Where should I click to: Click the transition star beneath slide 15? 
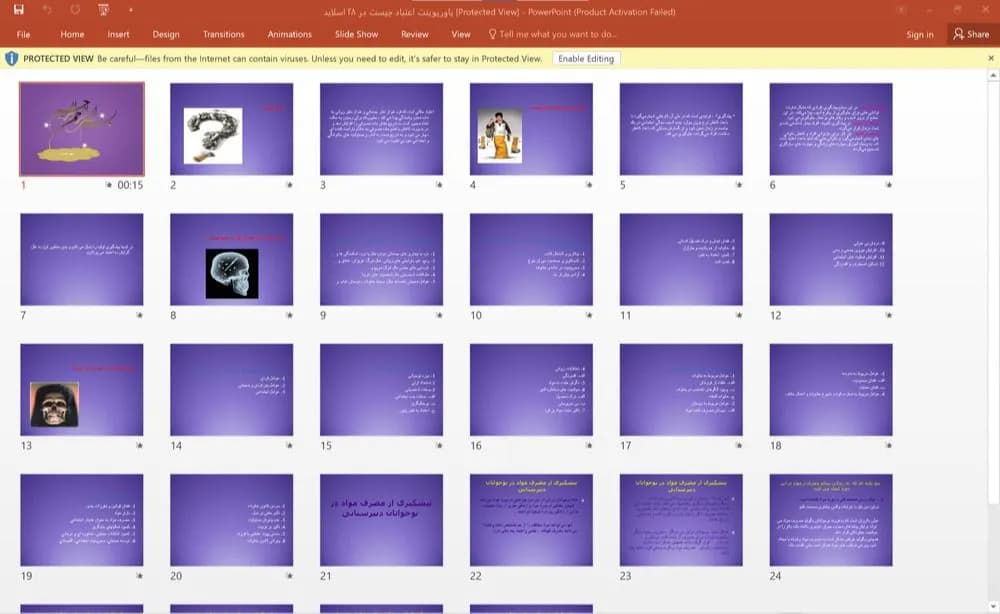coord(439,446)
